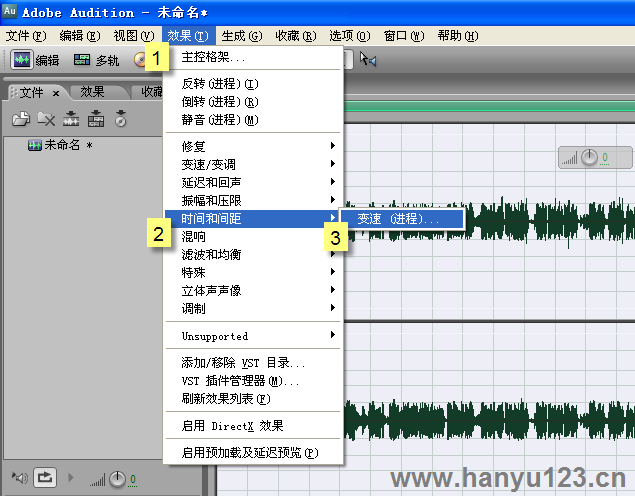Open the 收藏(R) menu

click(x=296, y=36)
